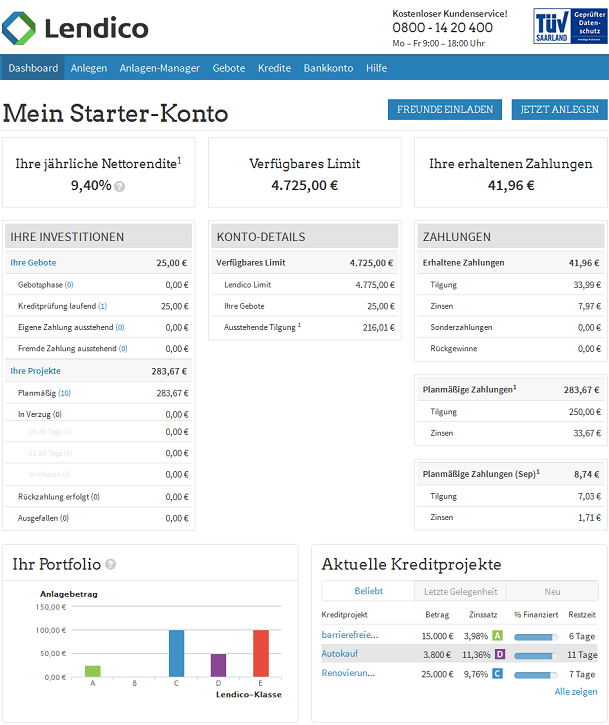Click the Rückgewinne row
Image resolution: width=609 pixels, height=725 pixels.
pos(511,349)
